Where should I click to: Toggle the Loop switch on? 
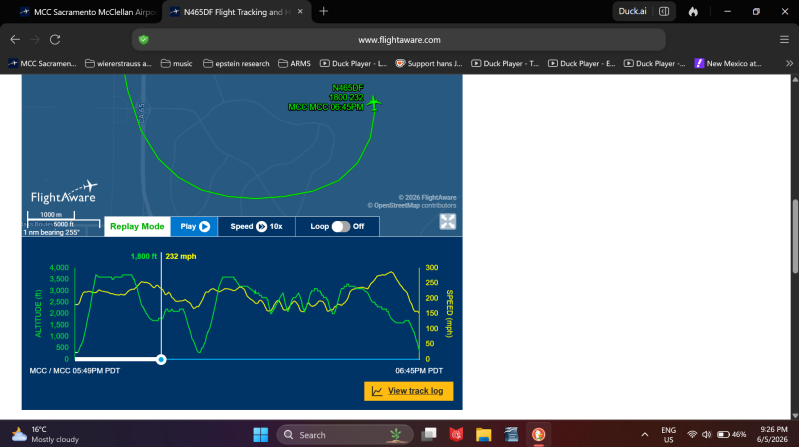coord(341,226)
